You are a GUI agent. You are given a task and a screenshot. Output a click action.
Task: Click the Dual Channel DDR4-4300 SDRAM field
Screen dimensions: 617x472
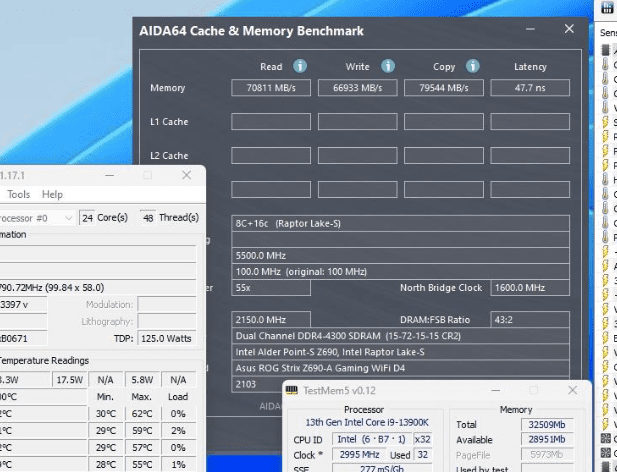(x=400, y=336)
